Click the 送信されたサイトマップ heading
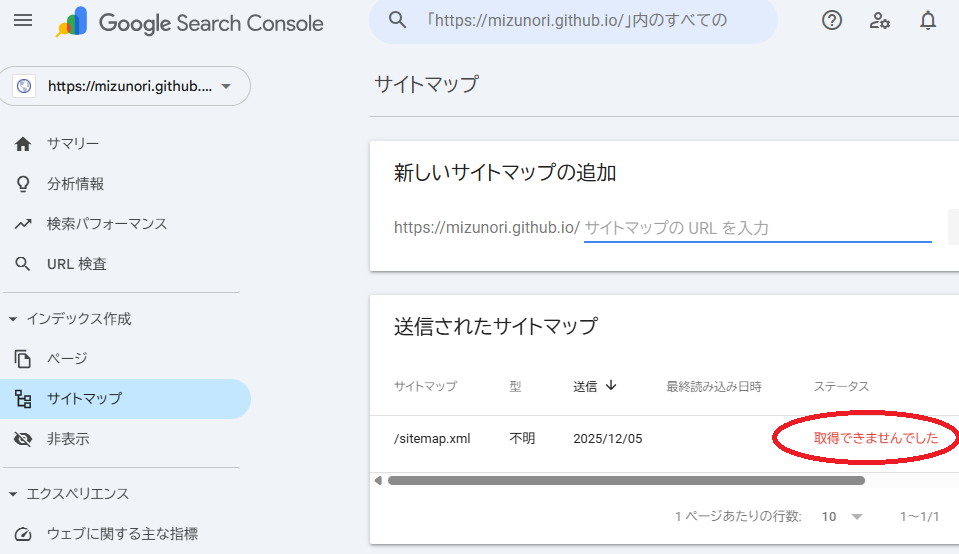959x554 pixels. coord(495,327)
